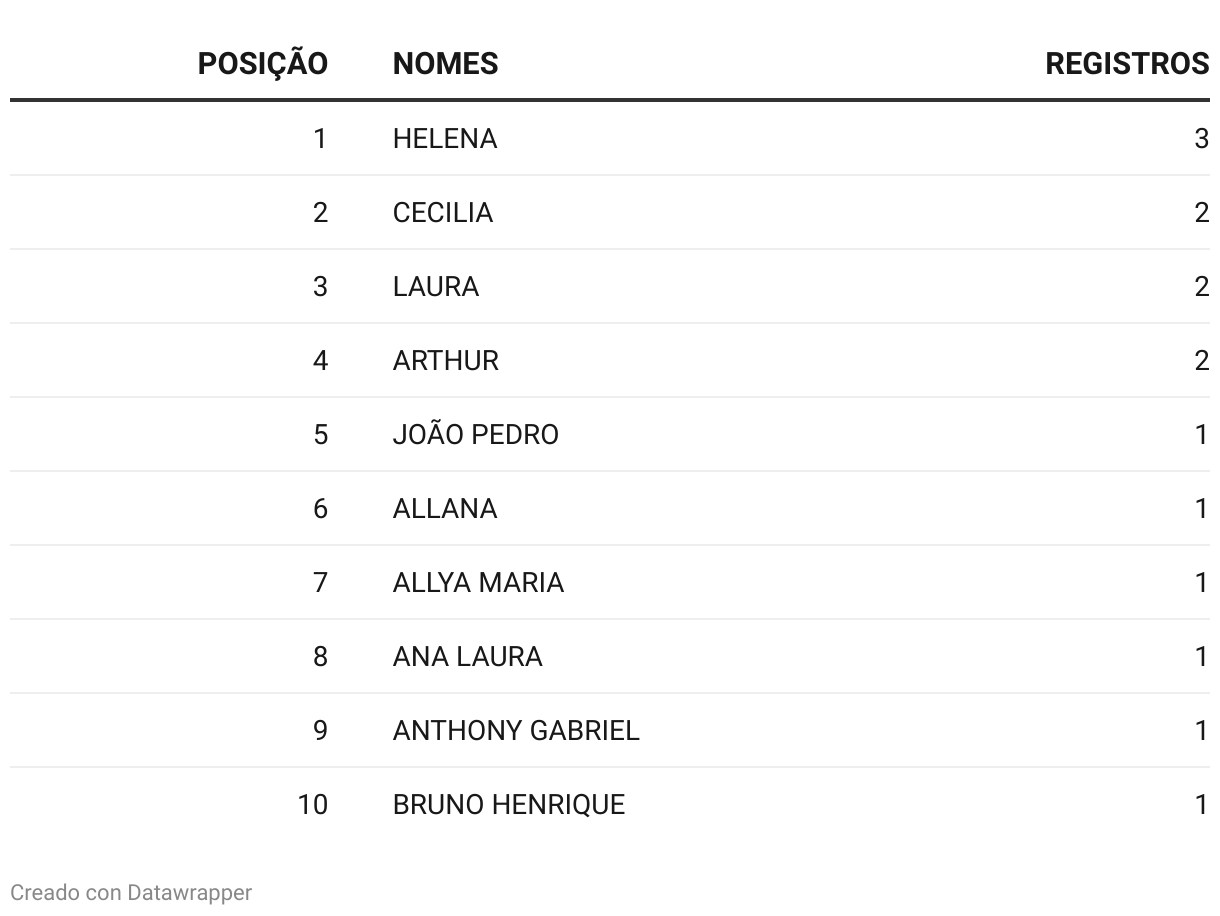1220x916 pixels.
Task: Select the CECILIA name cell
Action: (443, 213)
